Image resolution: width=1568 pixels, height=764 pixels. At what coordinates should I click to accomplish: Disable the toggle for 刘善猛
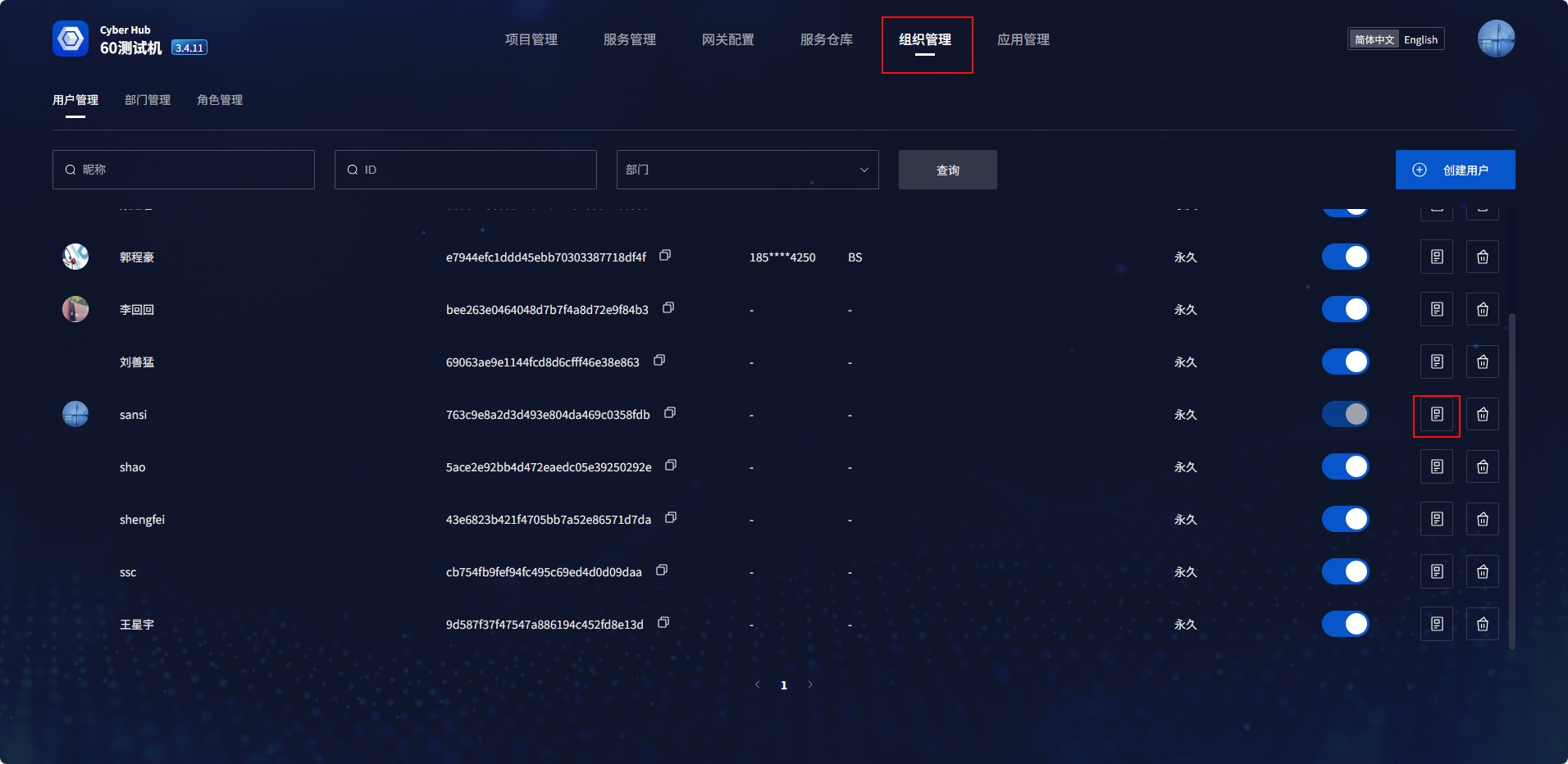pos(1345,362)
